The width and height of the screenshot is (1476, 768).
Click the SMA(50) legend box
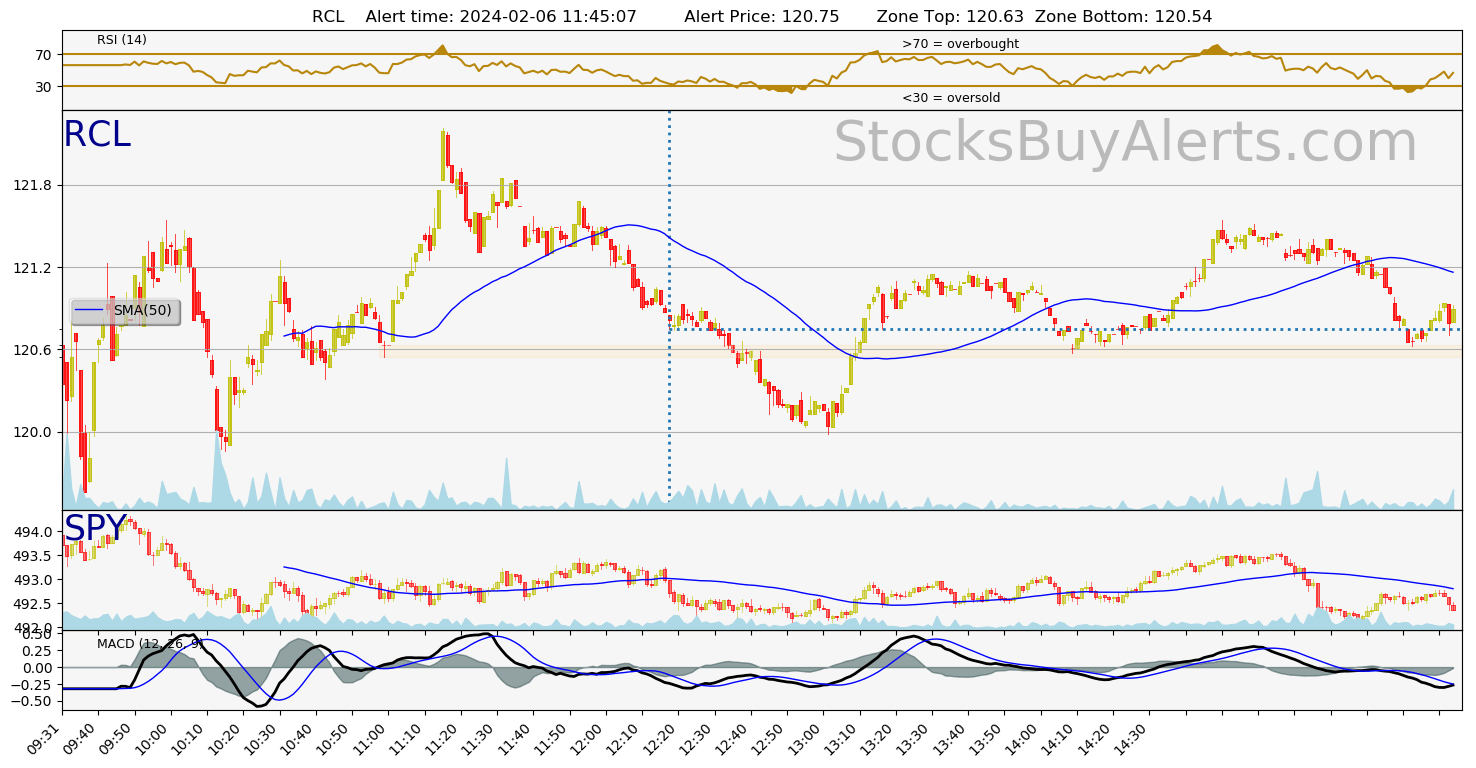[x=125, y=311]
